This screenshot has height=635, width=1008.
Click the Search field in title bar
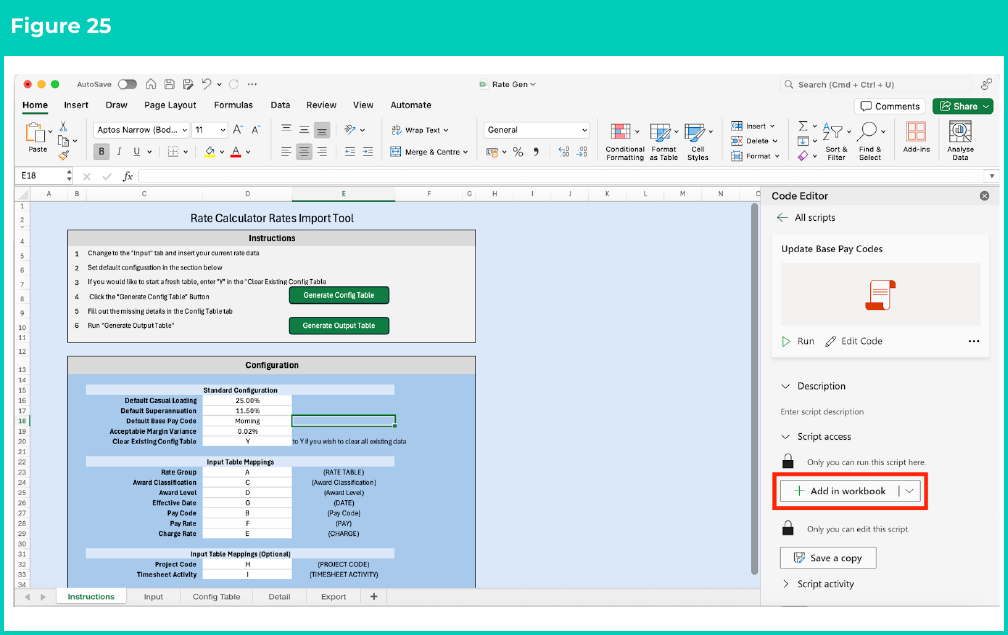click(876, 84)
